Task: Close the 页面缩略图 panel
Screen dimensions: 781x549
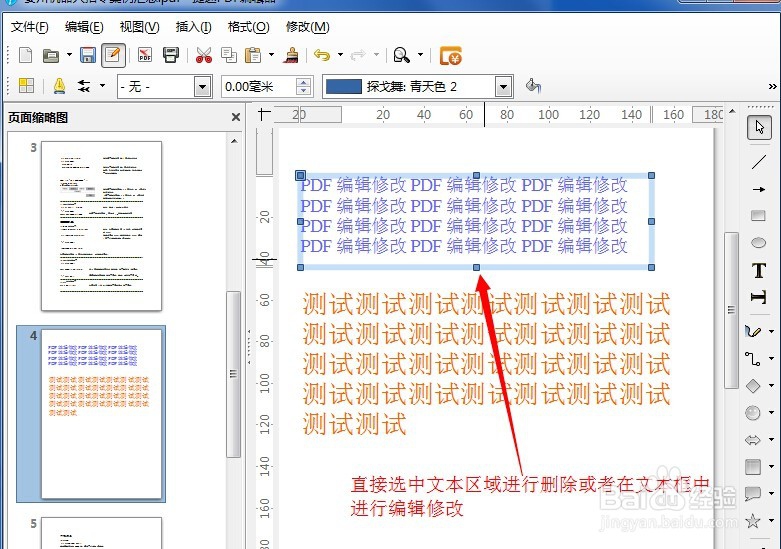Action: coord(236,117)
